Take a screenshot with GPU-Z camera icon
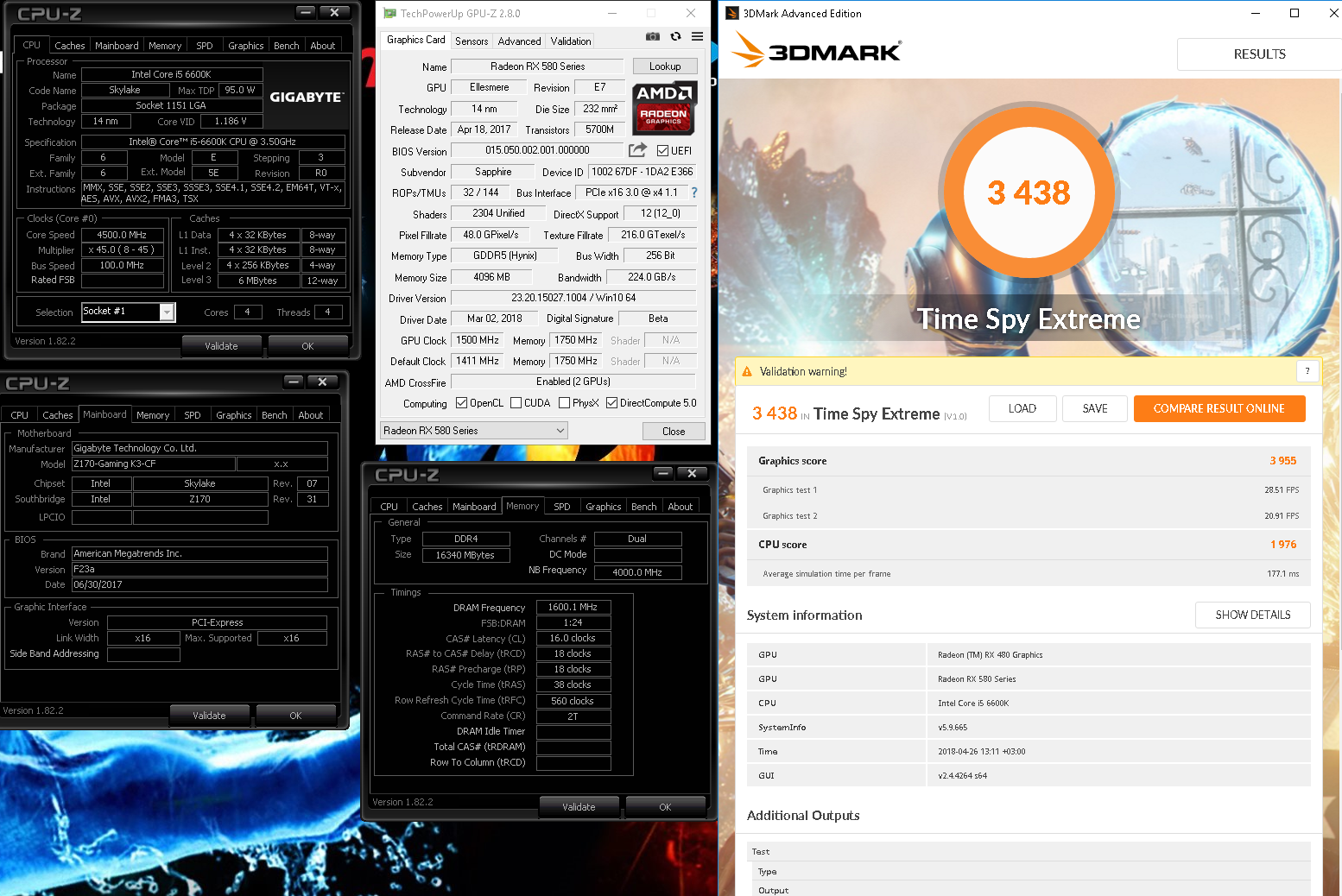 coord(653,36)
